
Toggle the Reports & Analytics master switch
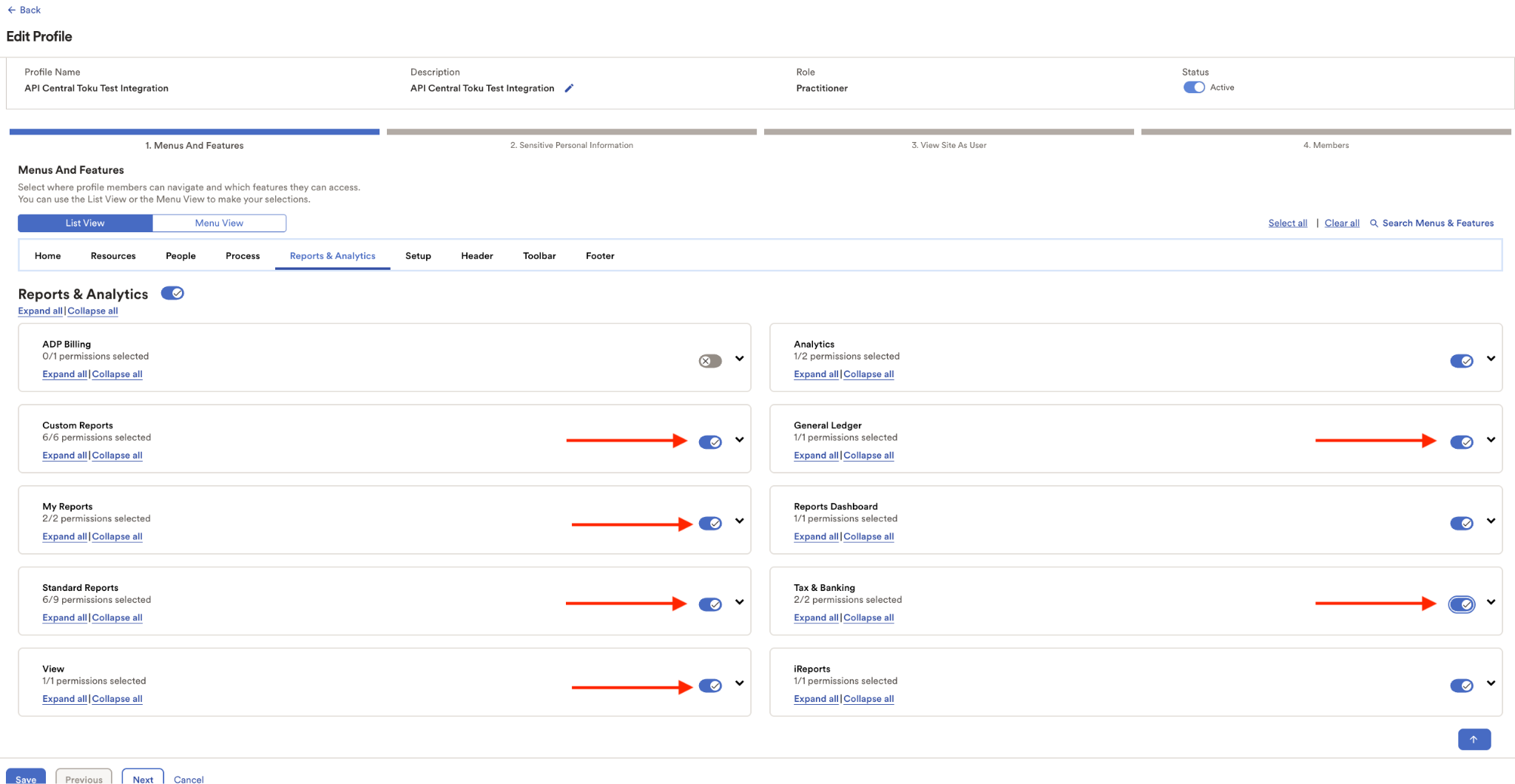(172, 294)
